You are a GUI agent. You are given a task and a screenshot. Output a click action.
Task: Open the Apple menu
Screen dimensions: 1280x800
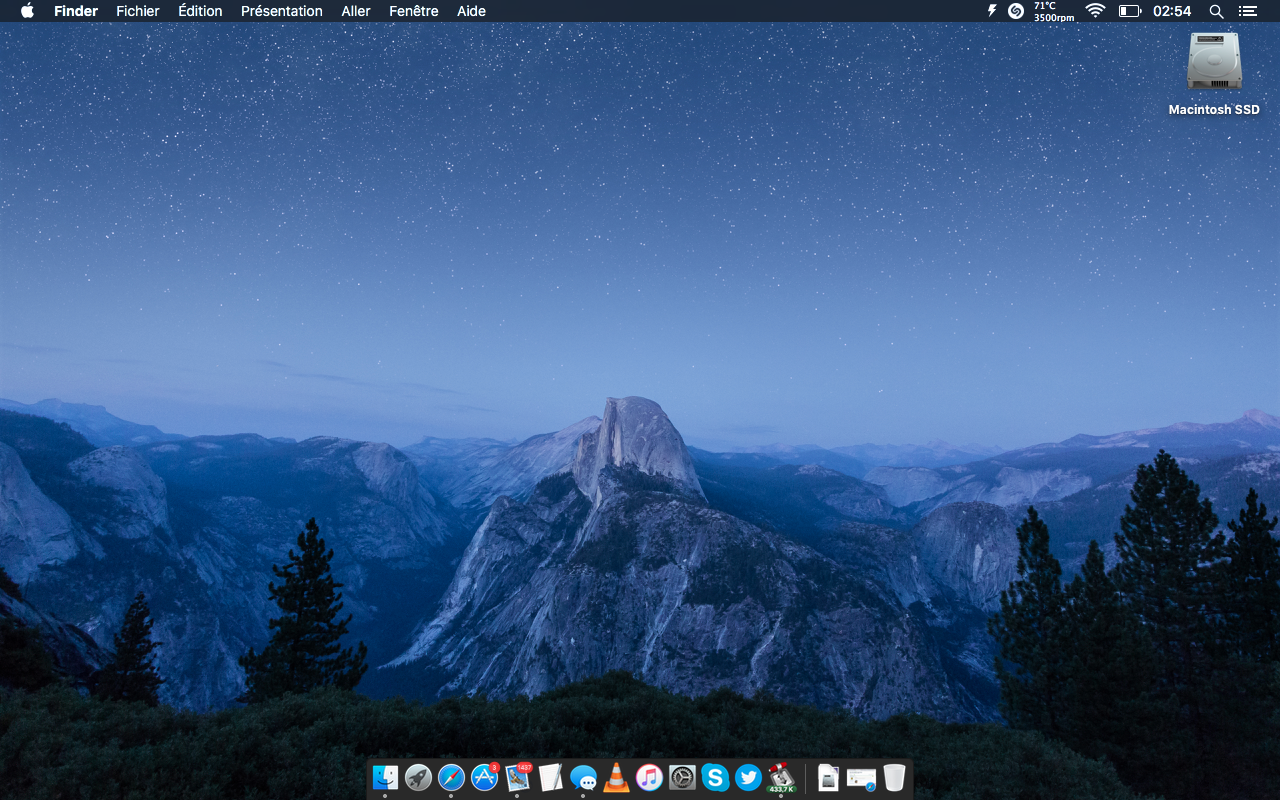pyautogui.click(x=27, y=11)
